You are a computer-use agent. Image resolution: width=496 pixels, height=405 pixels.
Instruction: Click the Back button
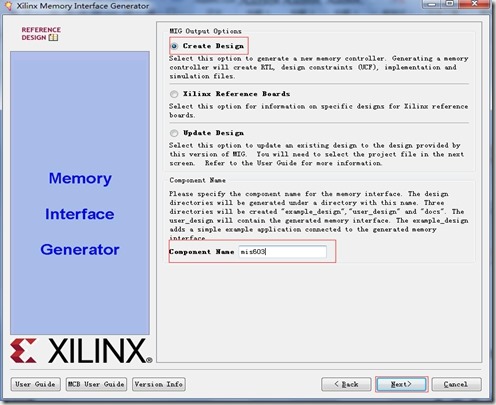tap(346, 384)
